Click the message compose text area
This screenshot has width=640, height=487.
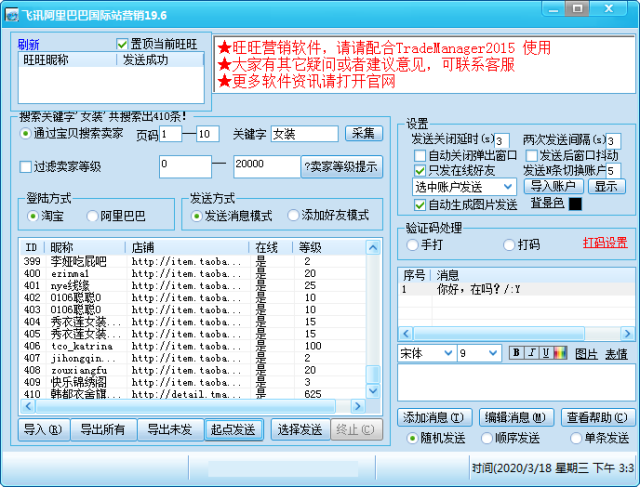(516, 382)
